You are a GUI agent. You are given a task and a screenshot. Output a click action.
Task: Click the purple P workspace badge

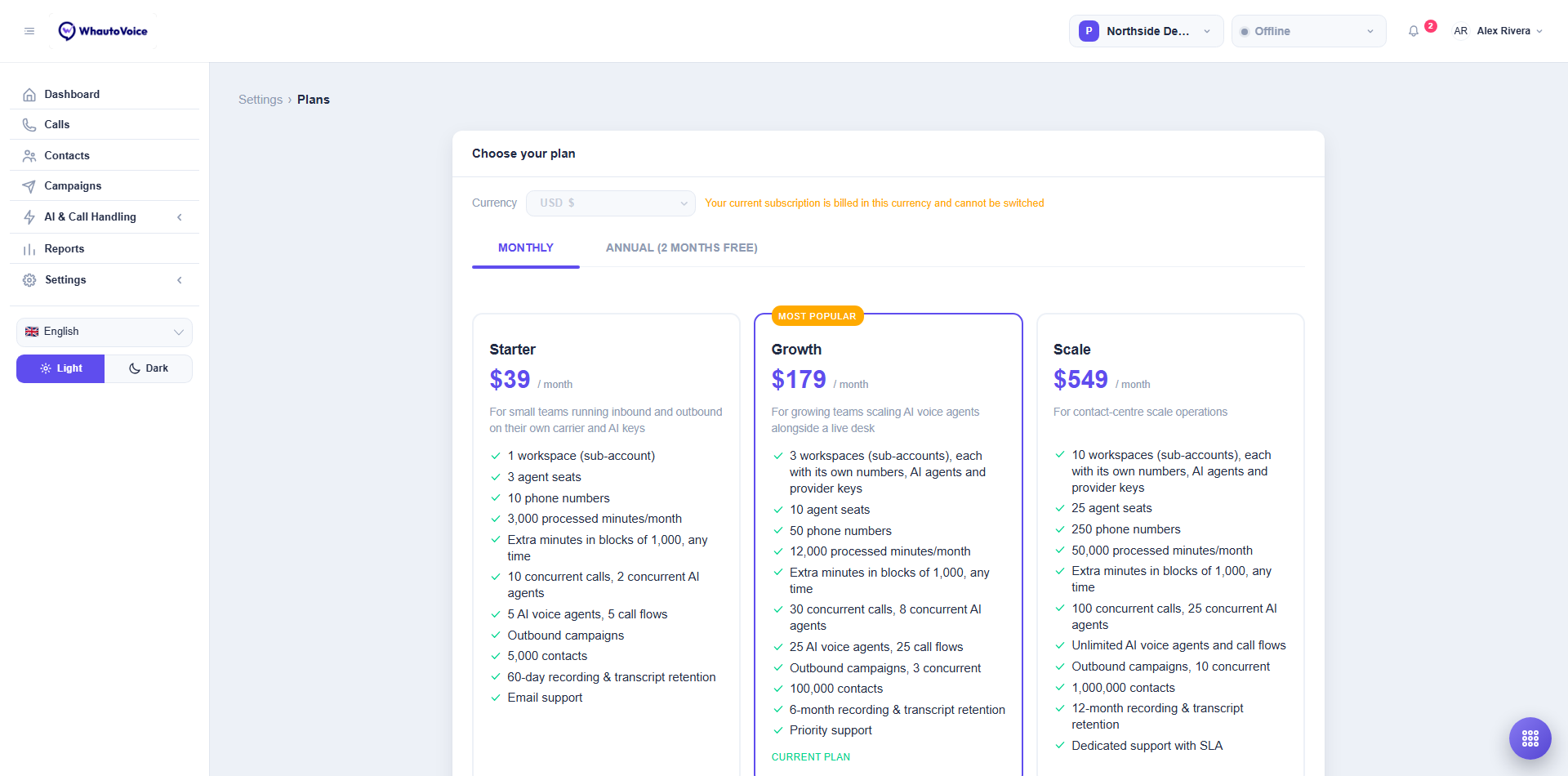(x=1089, y=31)
